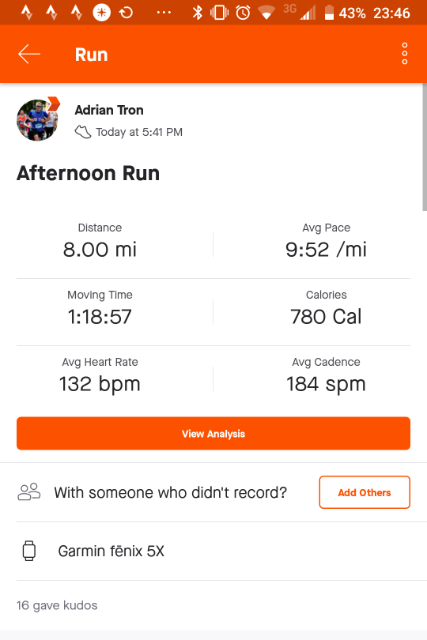Select Adrian Tron athlete name
The width and height of the screenshot is (427, 640).
109,110
